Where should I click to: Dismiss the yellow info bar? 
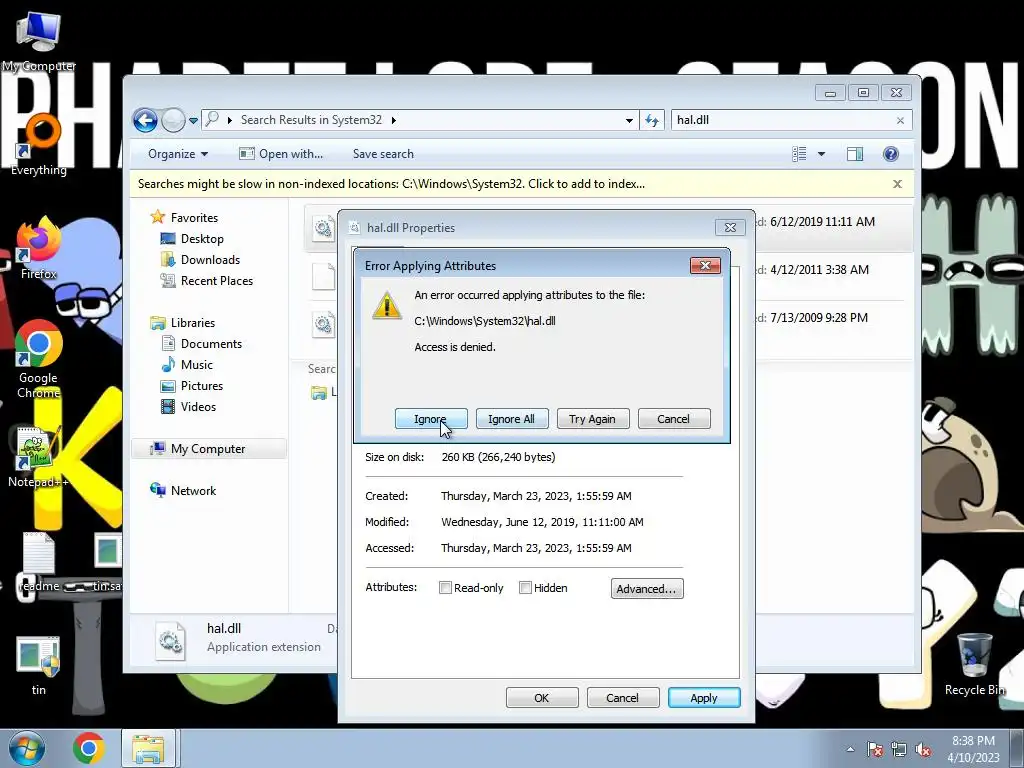[x=897, y=184]
